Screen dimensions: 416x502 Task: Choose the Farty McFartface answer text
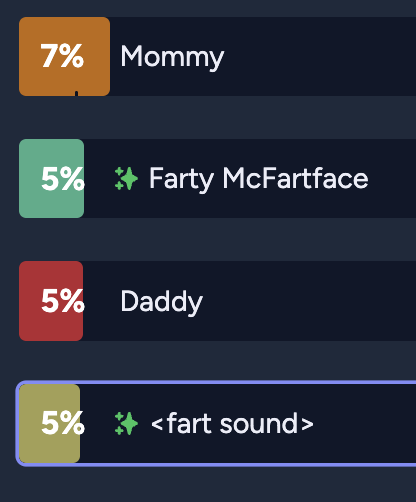(x=259, y=179)
